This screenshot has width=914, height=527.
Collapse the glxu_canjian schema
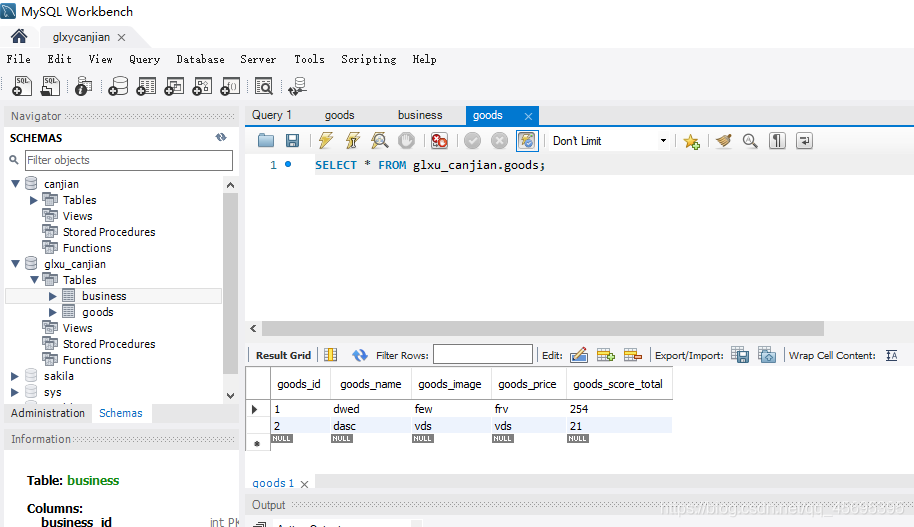point(16,264)
